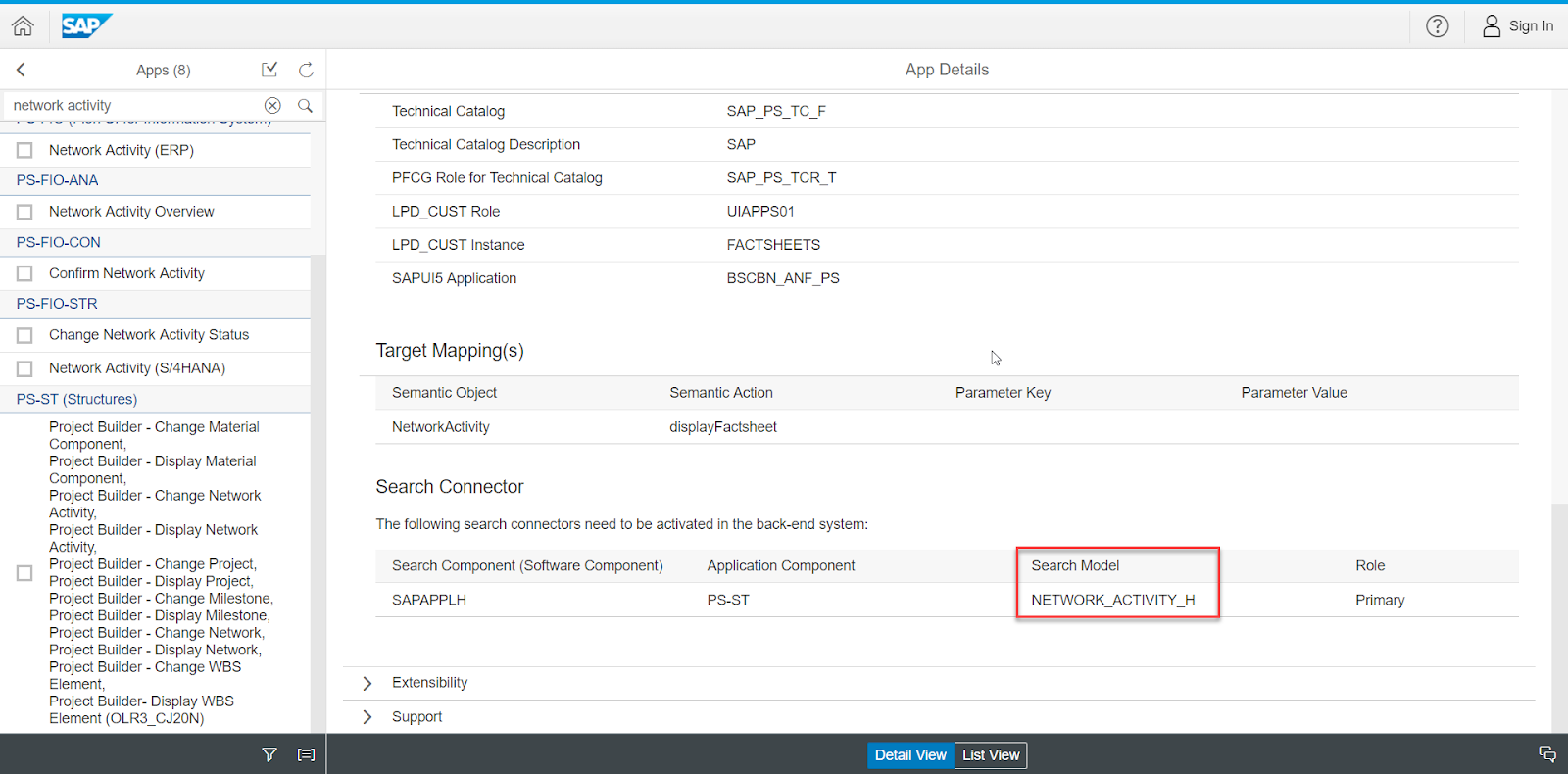
Task: Open the Confirm Network Activity app
Action: click(x=126, y=273)
